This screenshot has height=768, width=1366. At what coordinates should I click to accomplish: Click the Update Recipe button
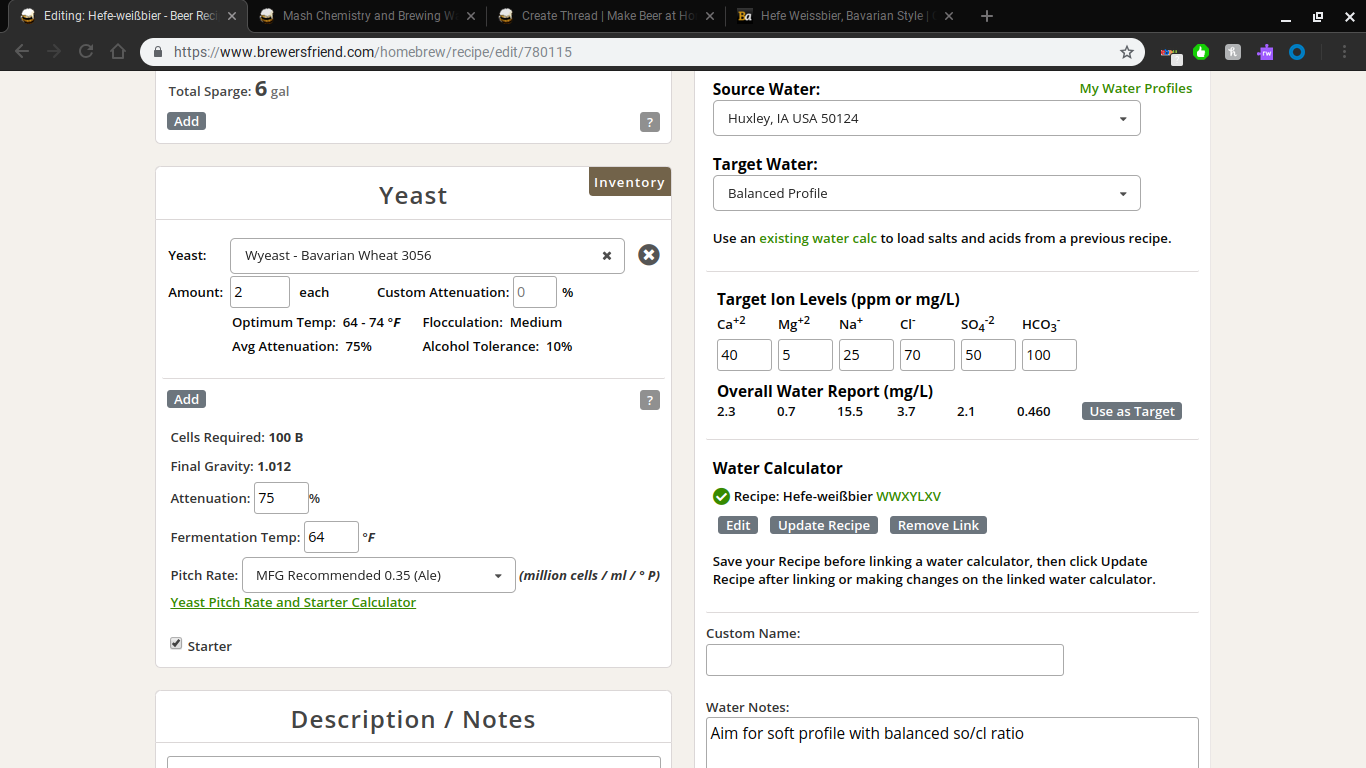pyautogui.click(x=824, y=525)
